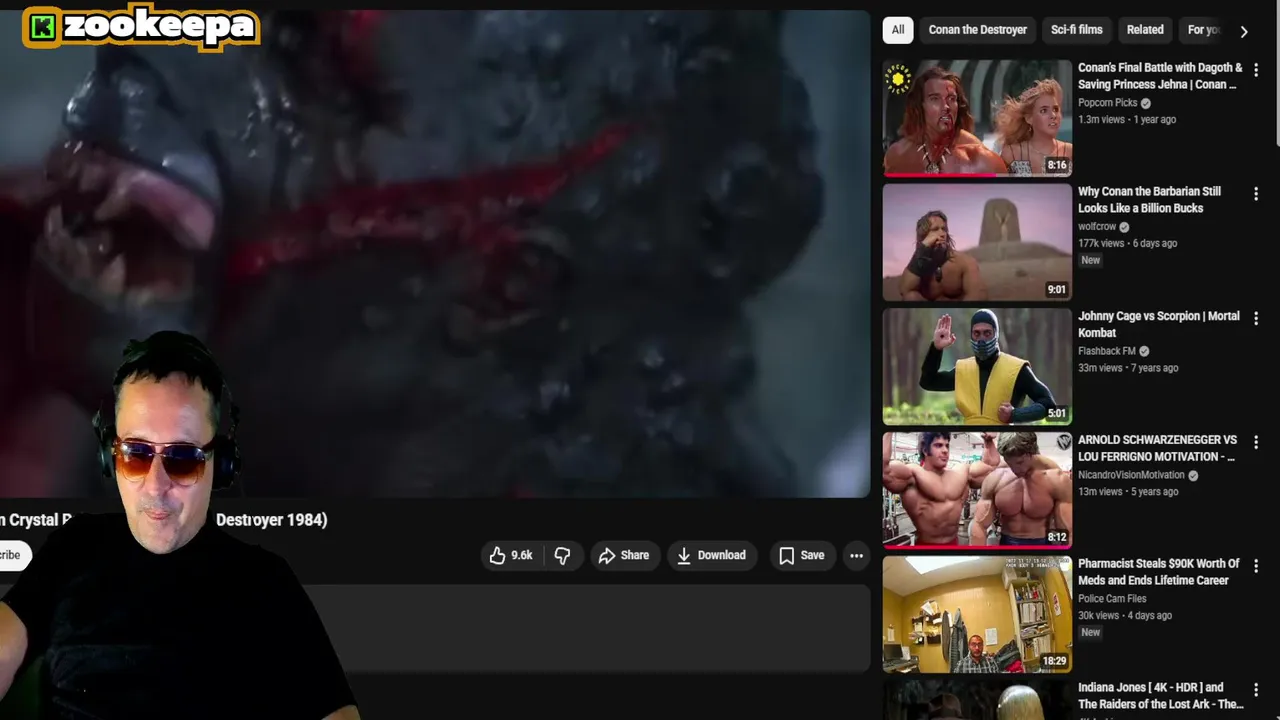Open options menu for Indiana Jones video
The image size is (1280, 720).
coord(1256,690)
